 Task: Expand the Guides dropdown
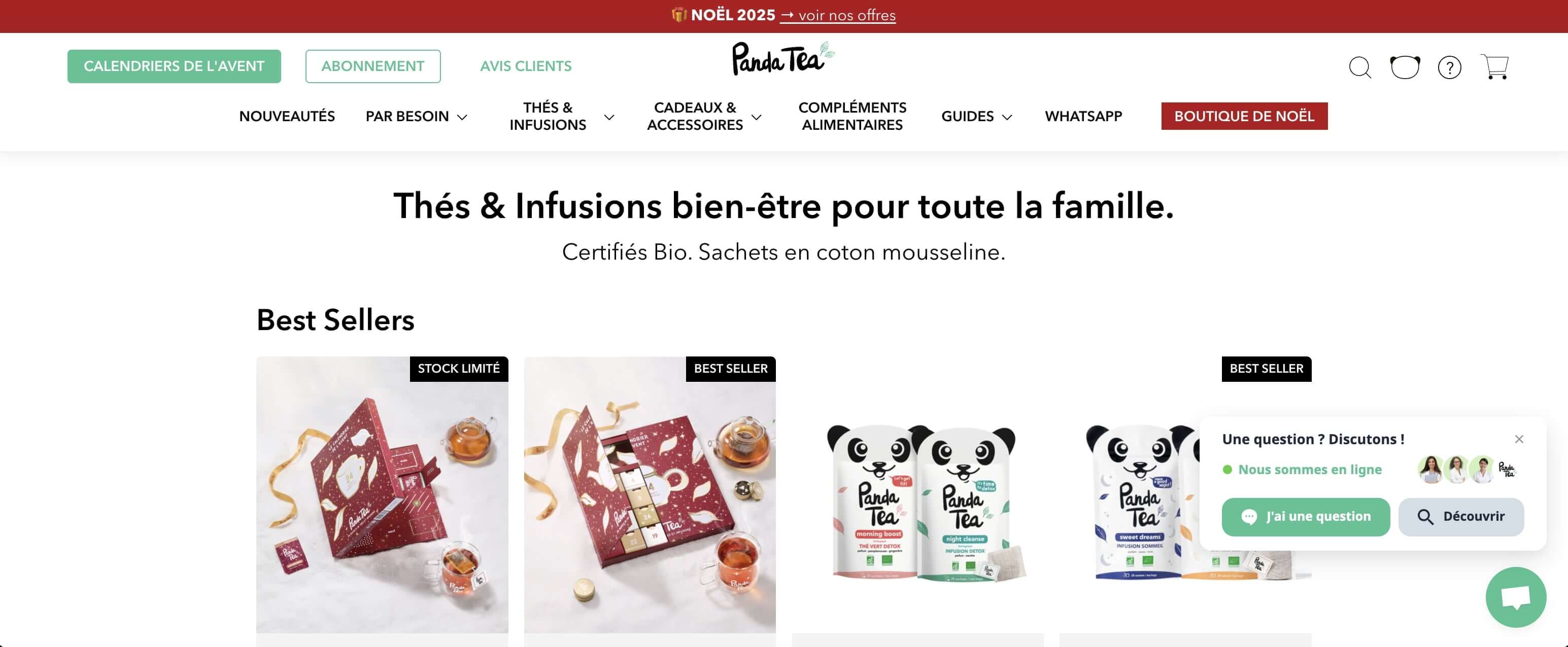(976, 116)
